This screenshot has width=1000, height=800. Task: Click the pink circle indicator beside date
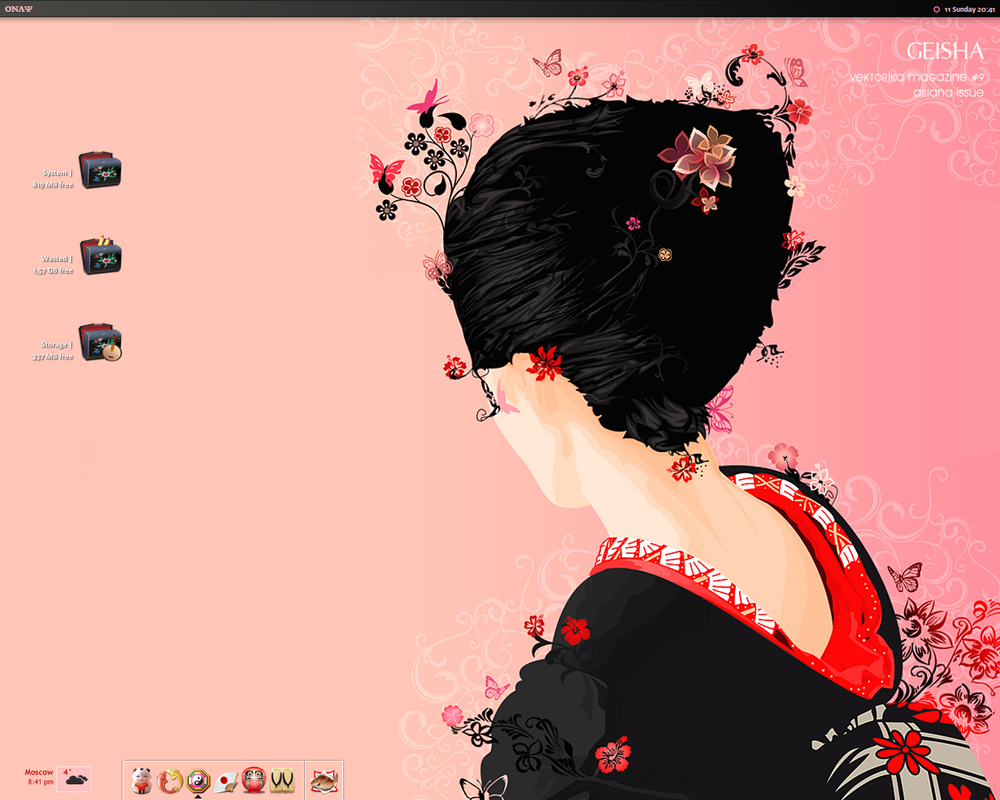pos(936,10)
